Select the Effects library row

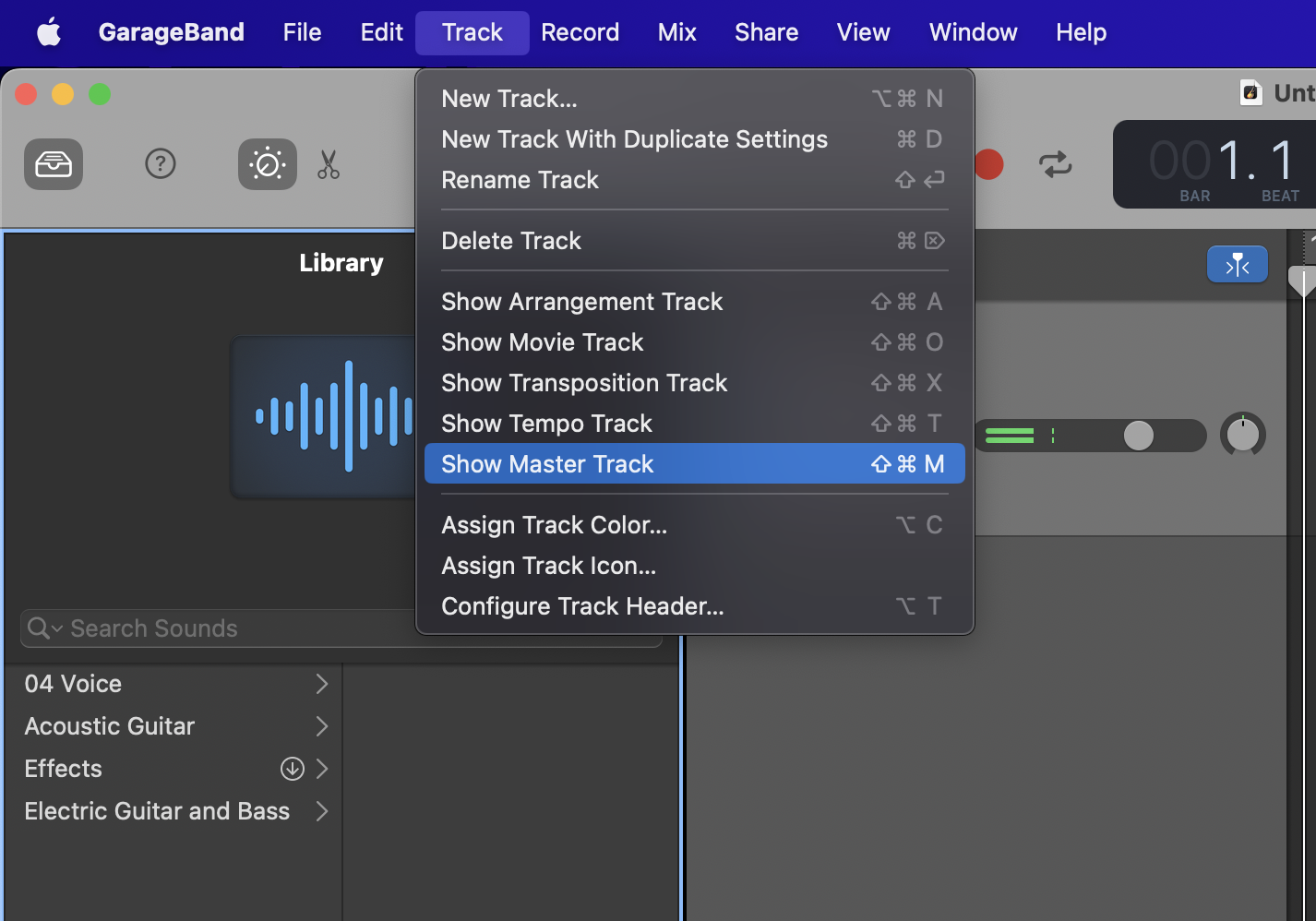pyautogui.click(x=173, y=769)
